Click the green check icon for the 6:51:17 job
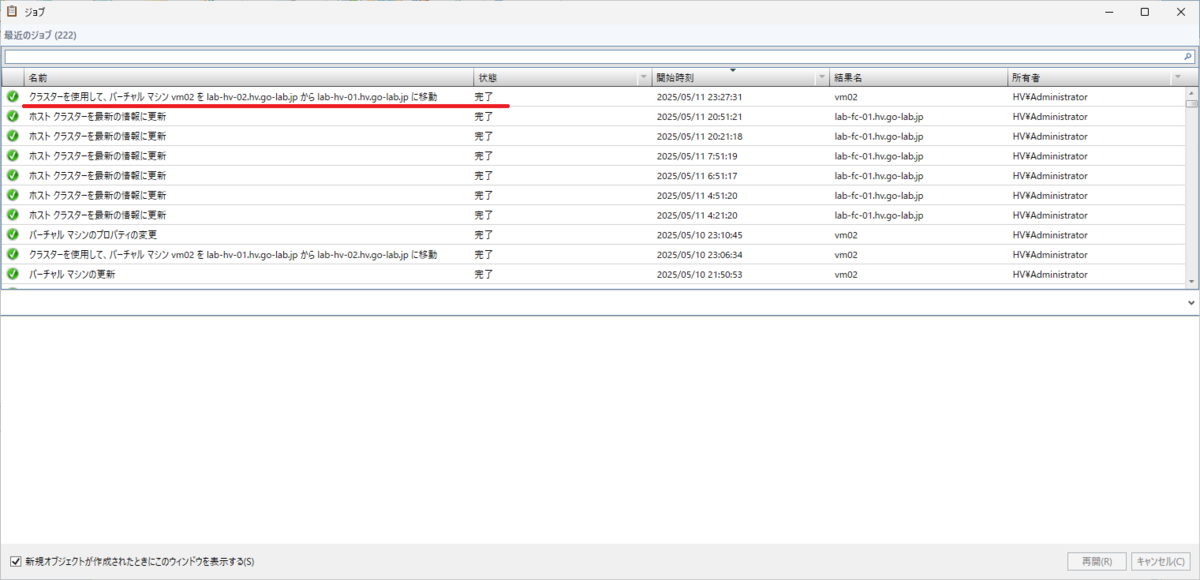 click(13, 176)
